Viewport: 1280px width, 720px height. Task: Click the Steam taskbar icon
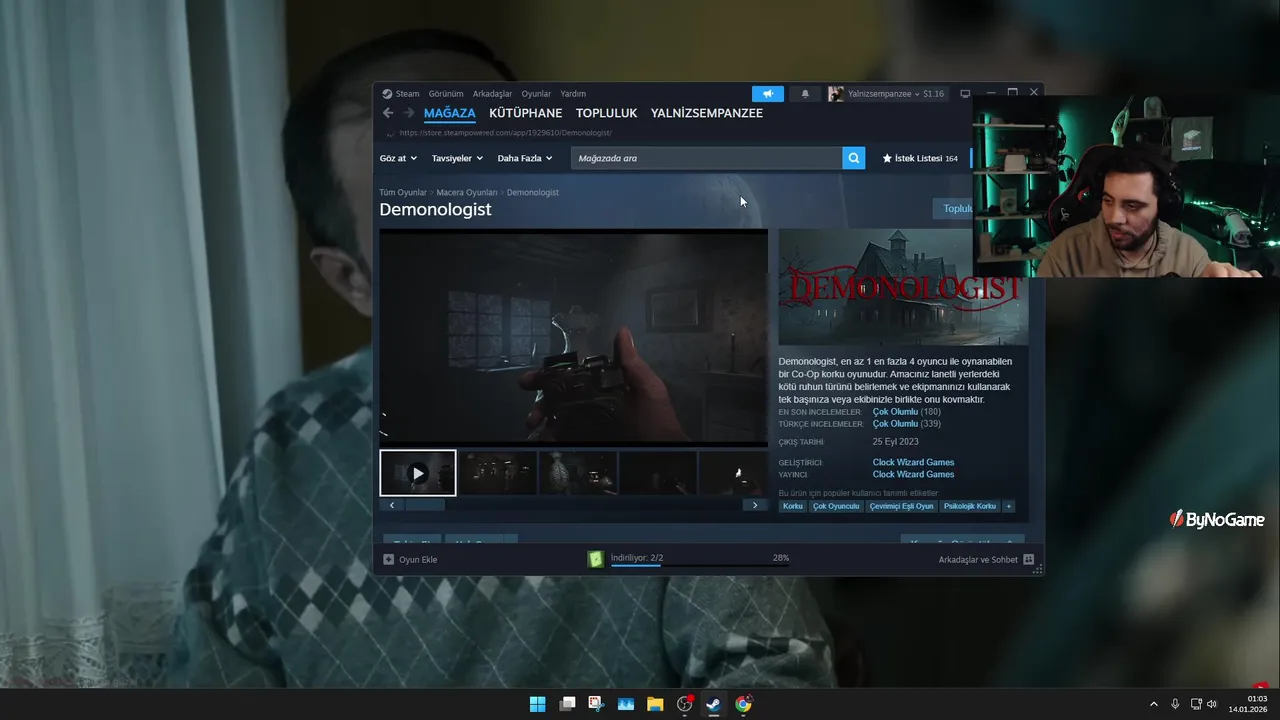(x=713, y=704)
